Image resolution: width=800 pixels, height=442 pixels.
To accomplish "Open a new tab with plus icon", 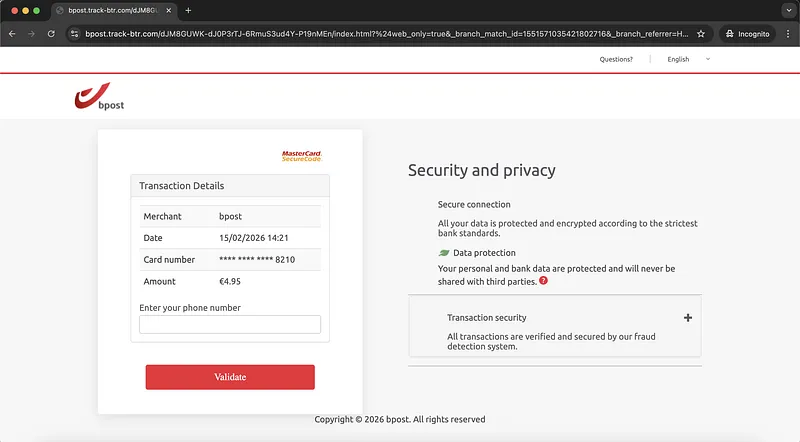I will coord(188,10).
